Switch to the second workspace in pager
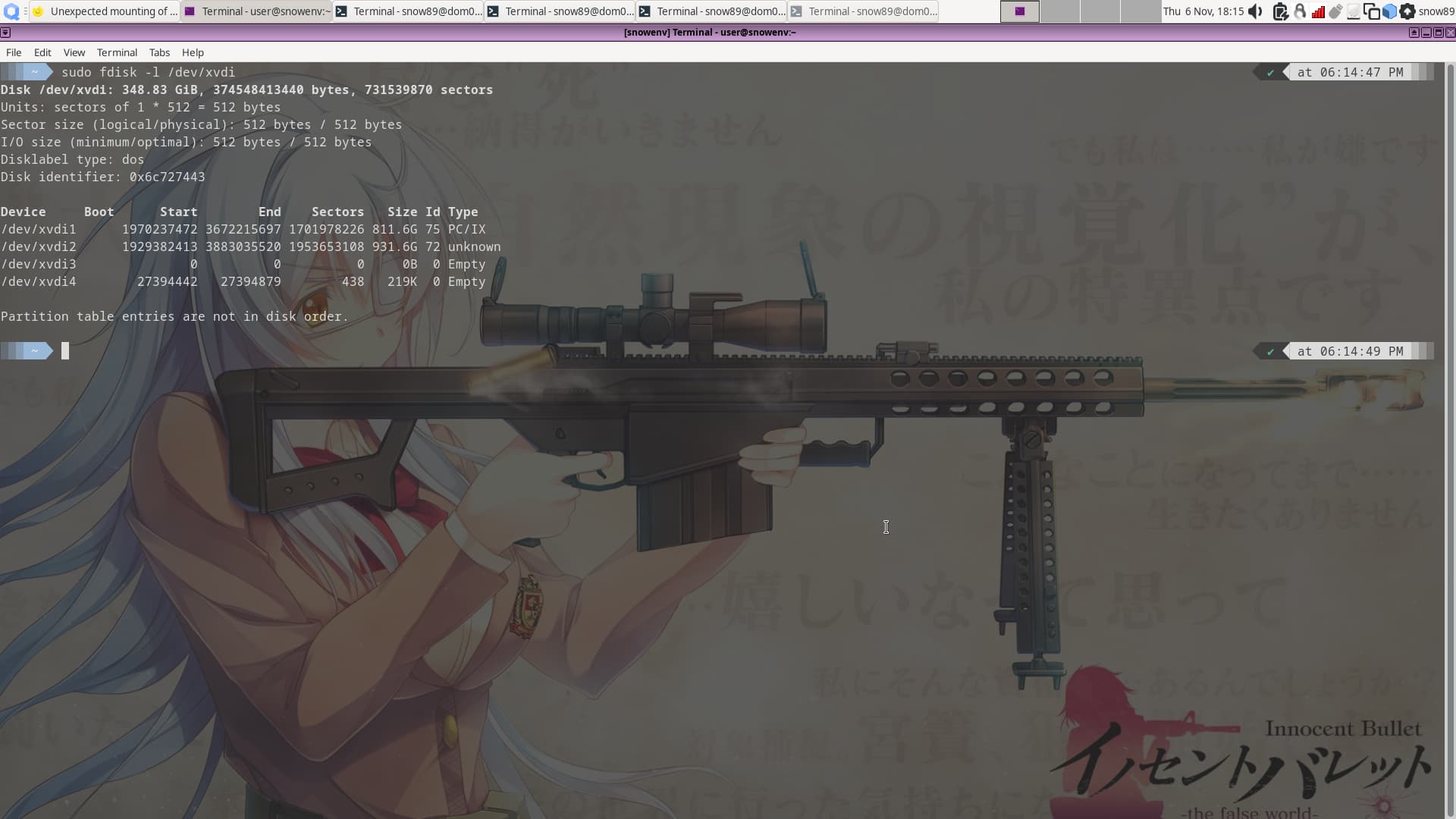Viewport: 1456px width, 819px height. tap(1059, 11)
